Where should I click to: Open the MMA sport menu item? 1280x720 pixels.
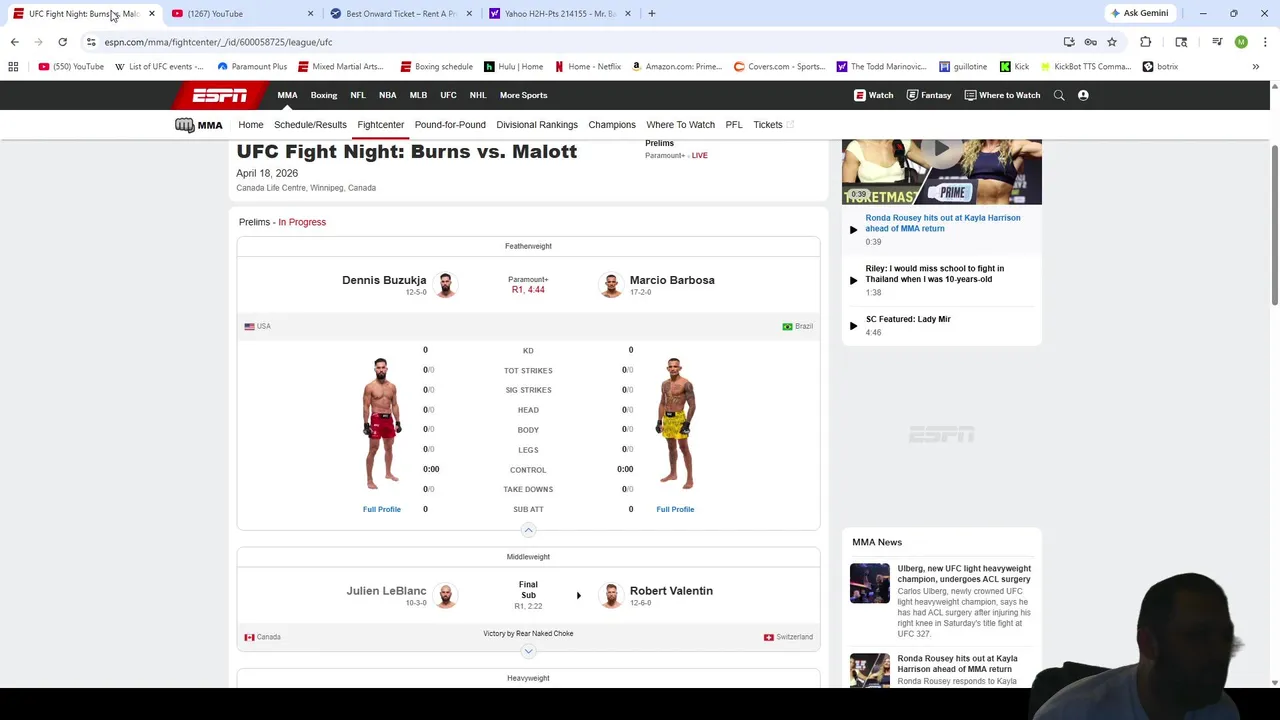(287, 95)
